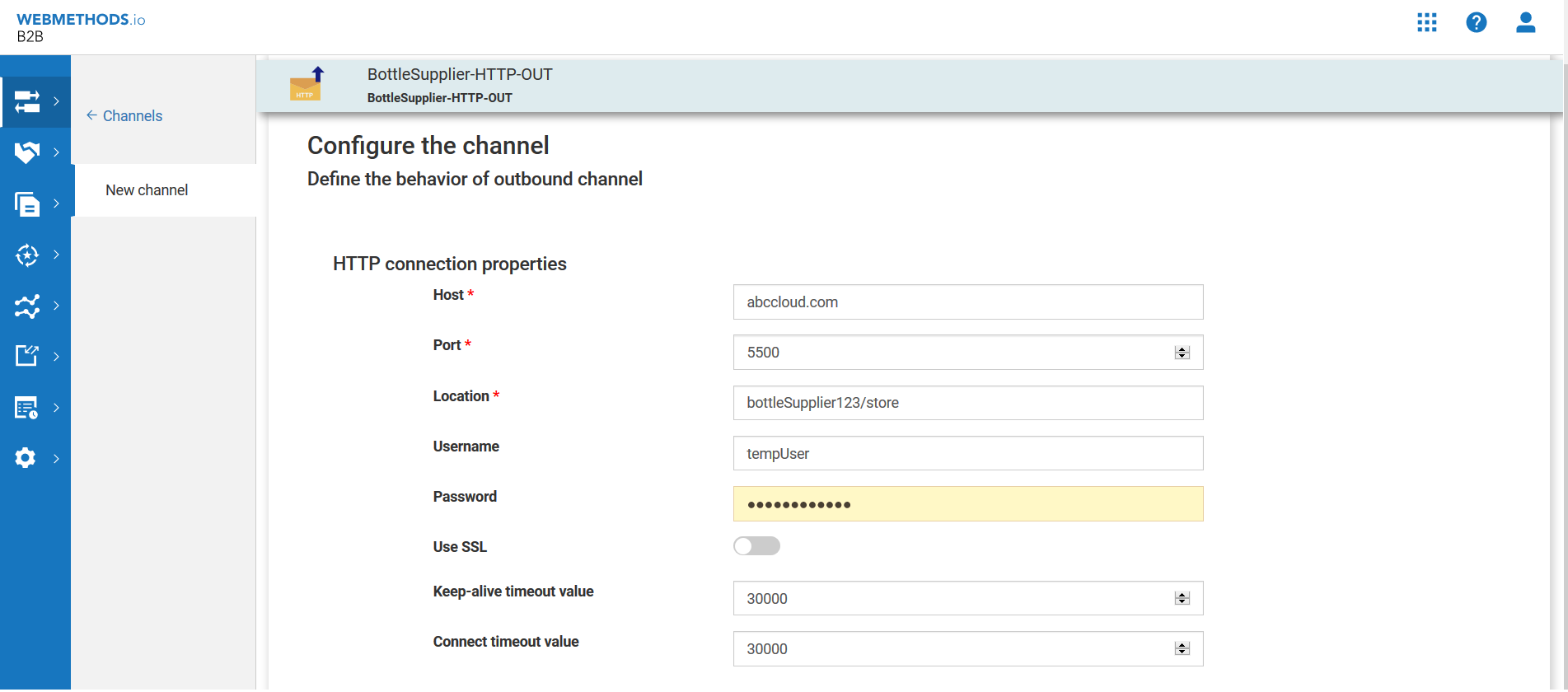Open the circular star sidebar icon
The image size is (1568, 692).
[x=27, y=255]
